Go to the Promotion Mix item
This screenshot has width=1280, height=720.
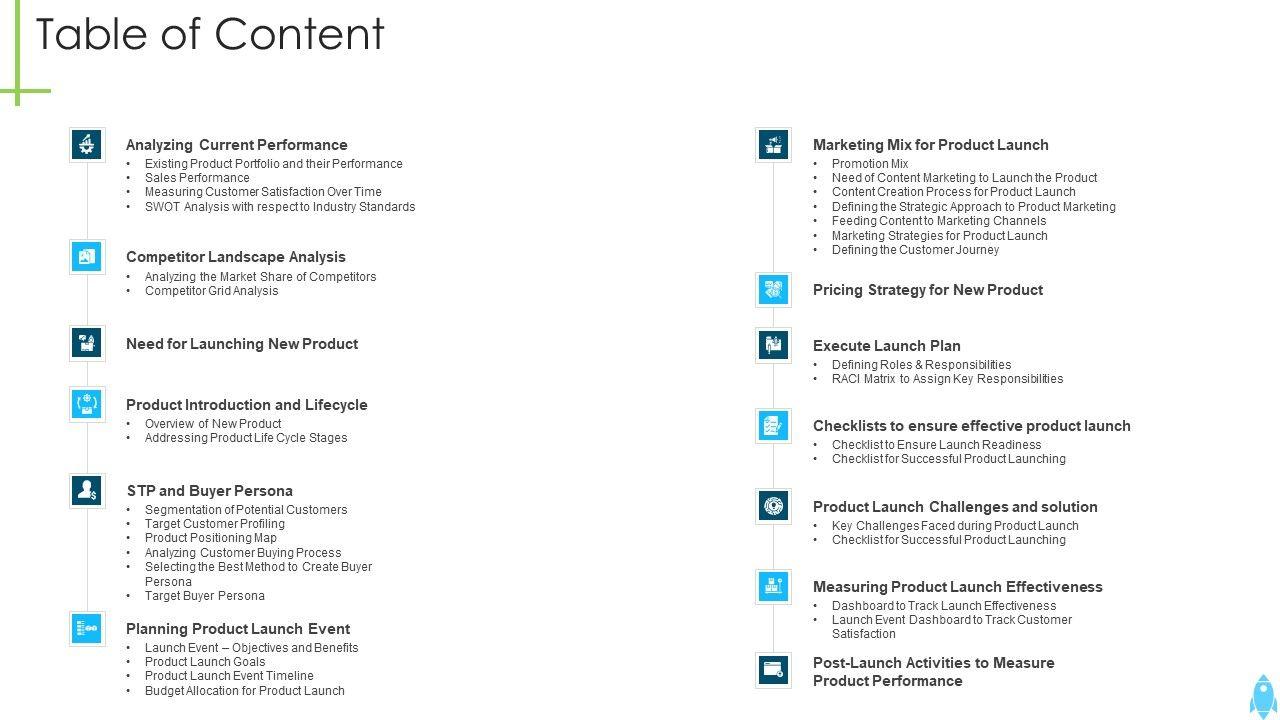pyautogui.click(x=870, y=164)
